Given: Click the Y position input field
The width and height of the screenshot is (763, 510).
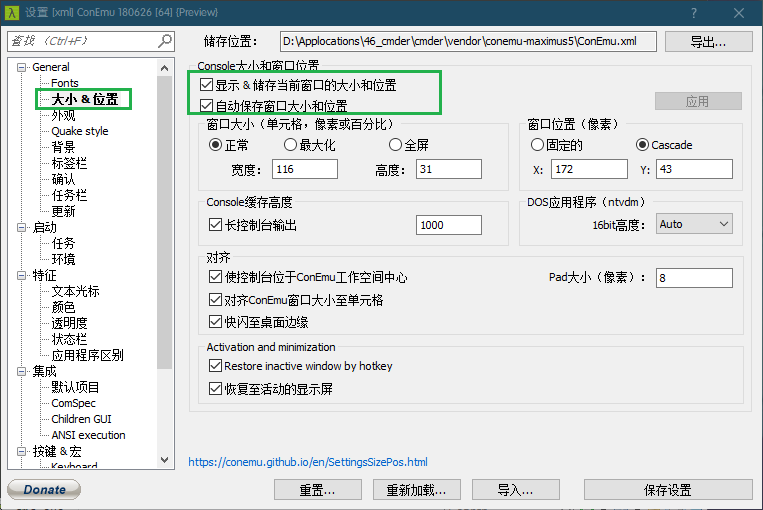Looking at the screenshot, I should [694, 169].
